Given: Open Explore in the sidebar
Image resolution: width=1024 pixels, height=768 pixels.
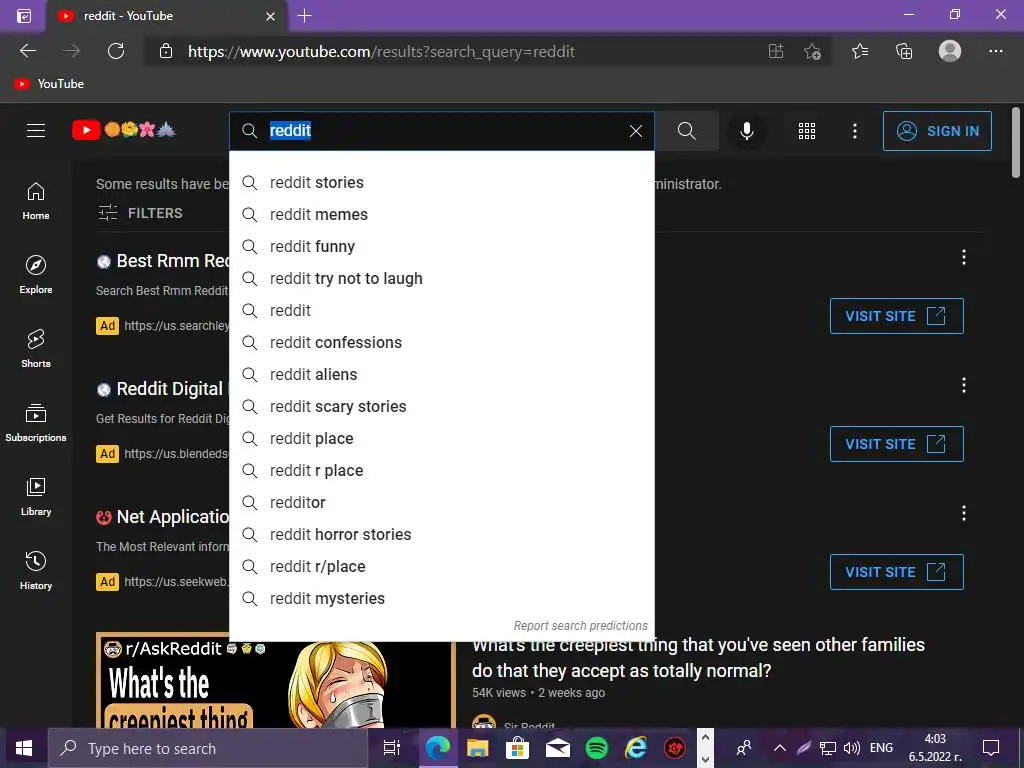Looking at the screenshot, I should coord(36,275).
